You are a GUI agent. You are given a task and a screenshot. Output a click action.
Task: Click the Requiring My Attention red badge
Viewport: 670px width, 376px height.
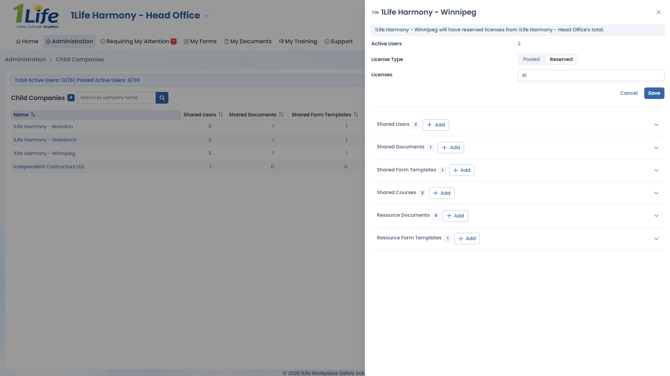[x=173, y=41]
